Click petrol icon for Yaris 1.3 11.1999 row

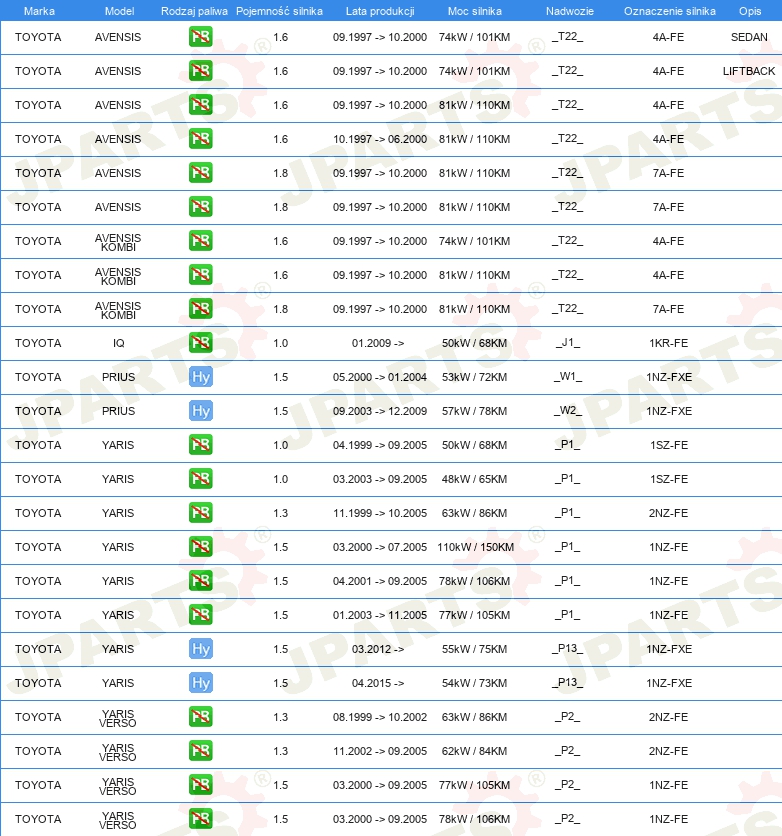(200, 513)
